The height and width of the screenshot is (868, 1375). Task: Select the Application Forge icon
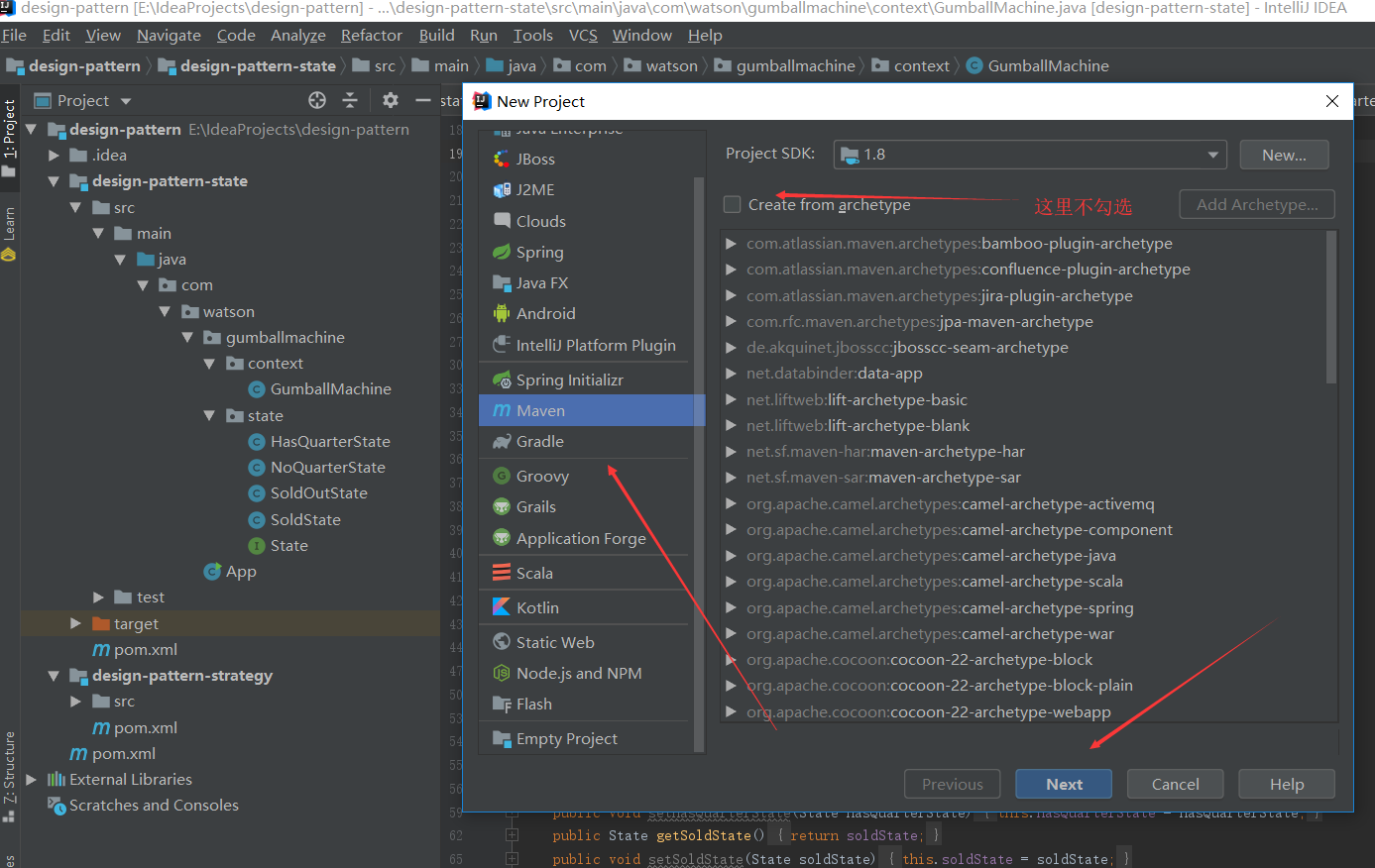tap(502, 538)
